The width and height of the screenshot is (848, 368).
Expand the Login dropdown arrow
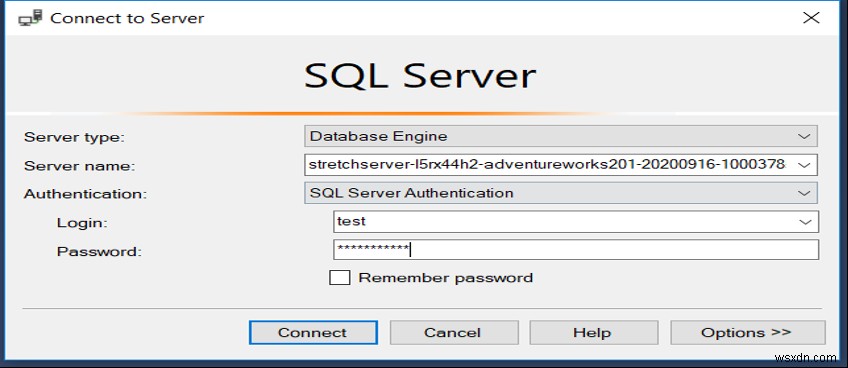pos(805,221)
